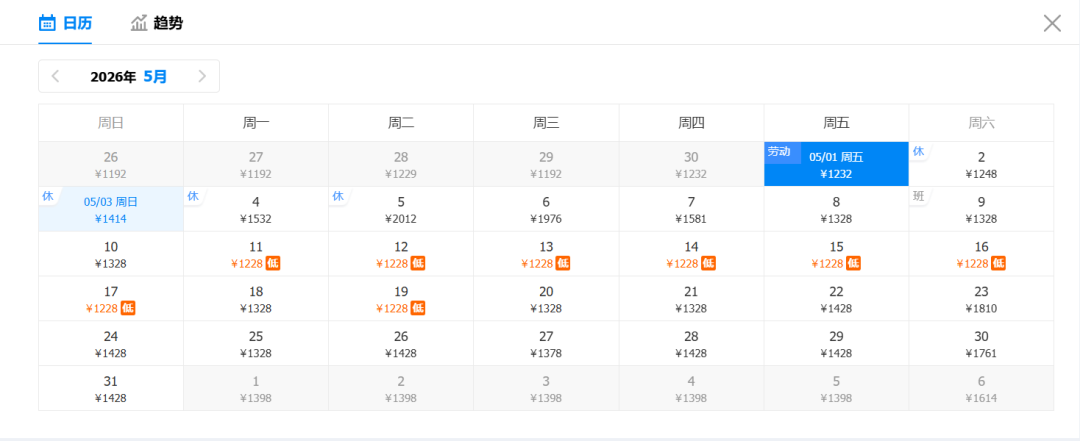The height and width of the screenshot is (441, 1080).
Task: Select May 11 low price ¥1228
Action: click(256, 254)
